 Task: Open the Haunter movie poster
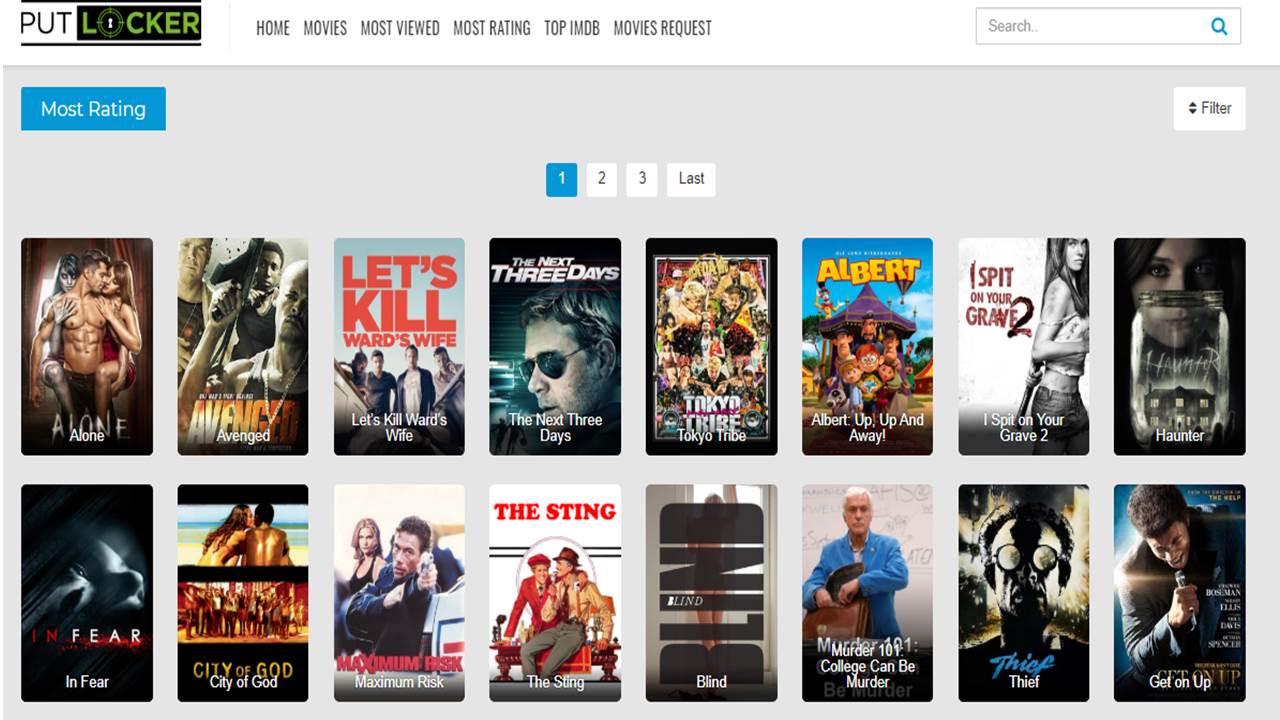click(1180, 346)
